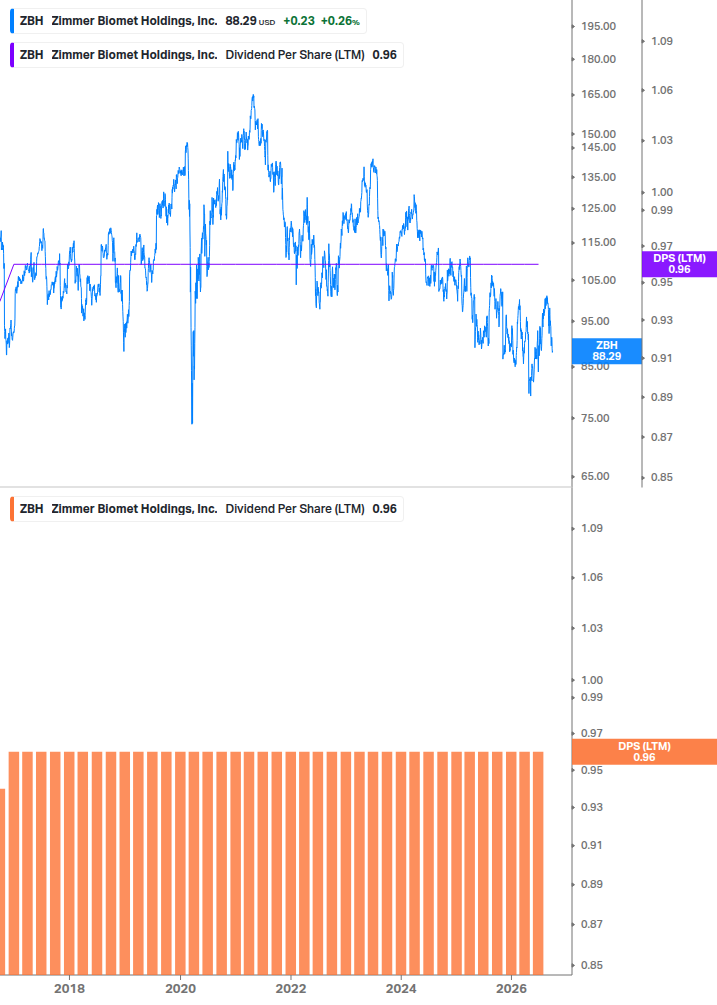The image size is (717, 1005).
Task: Click the blue ZBH 88.29 price tag
Action: click(x=606, y=351)
